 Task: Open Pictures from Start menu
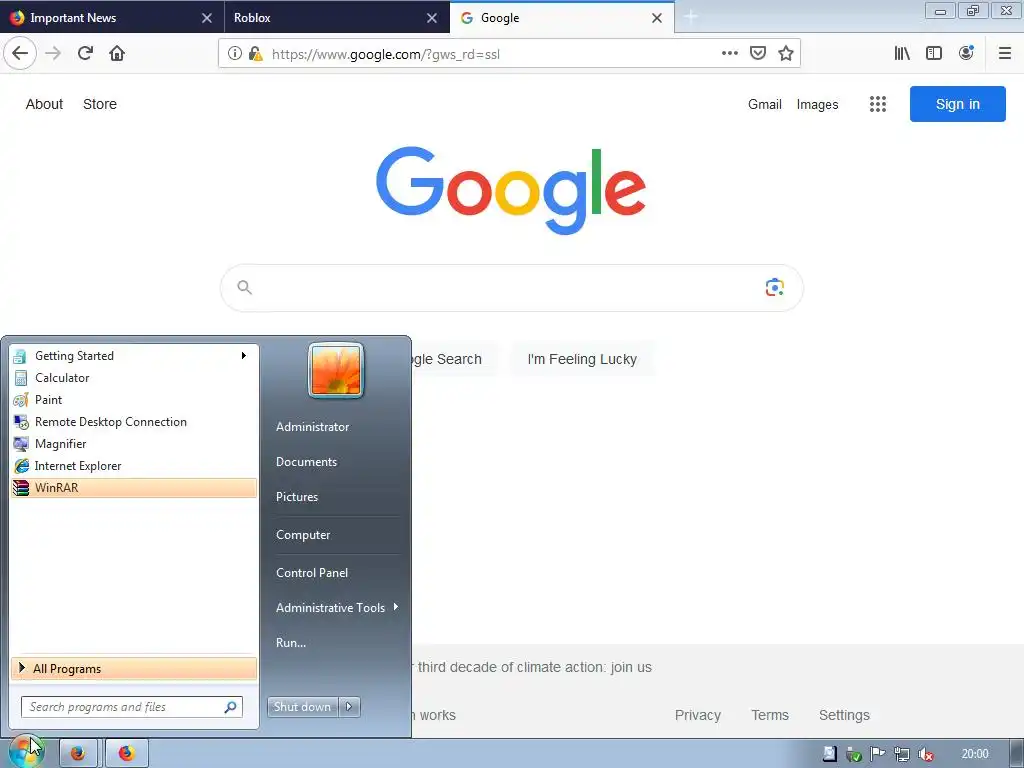297,497
